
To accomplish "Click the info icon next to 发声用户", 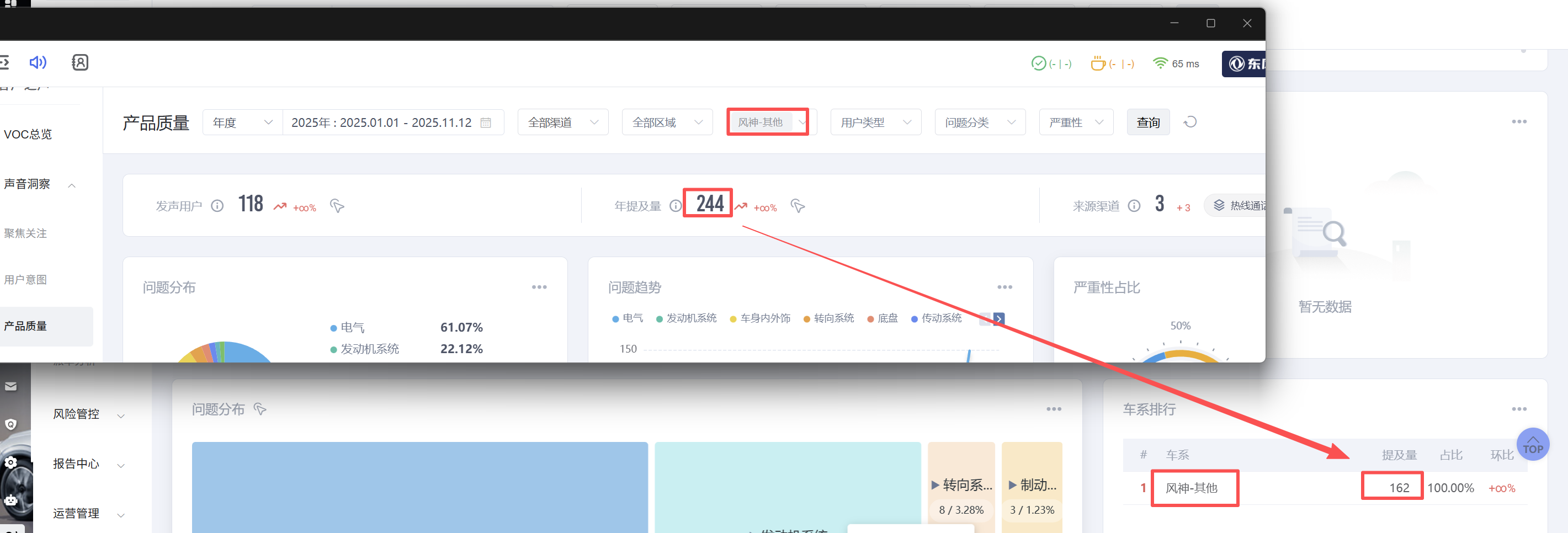I will [x=217, y=206].
